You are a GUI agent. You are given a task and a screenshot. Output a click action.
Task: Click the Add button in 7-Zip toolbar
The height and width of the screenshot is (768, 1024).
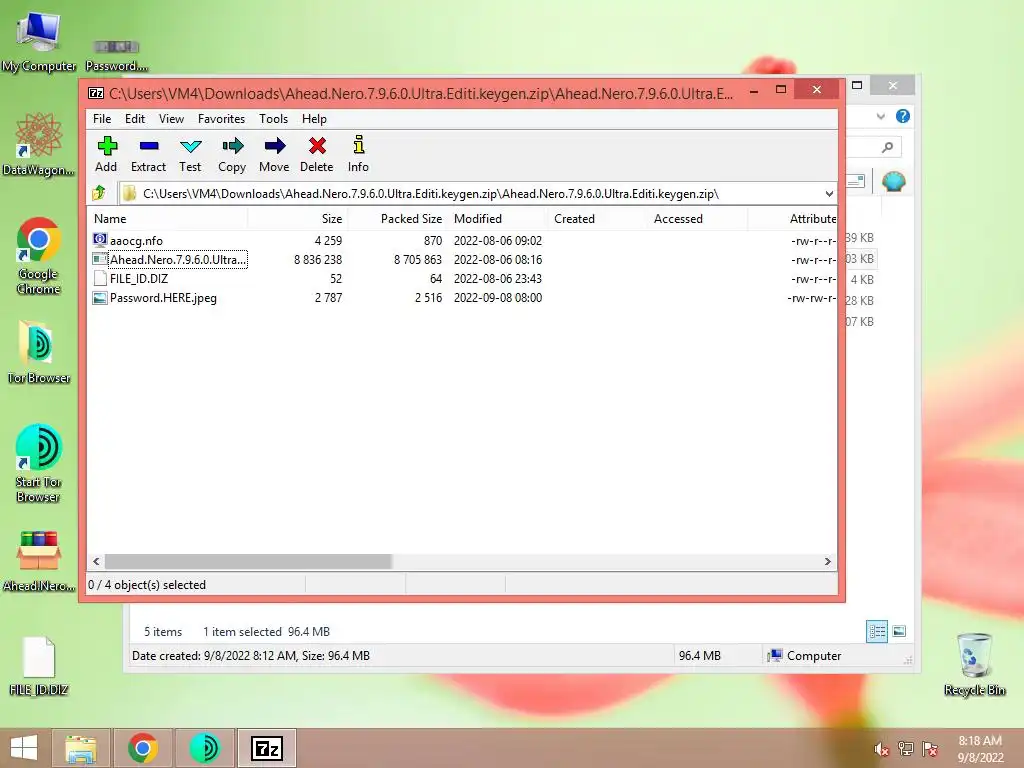(106, 154)
